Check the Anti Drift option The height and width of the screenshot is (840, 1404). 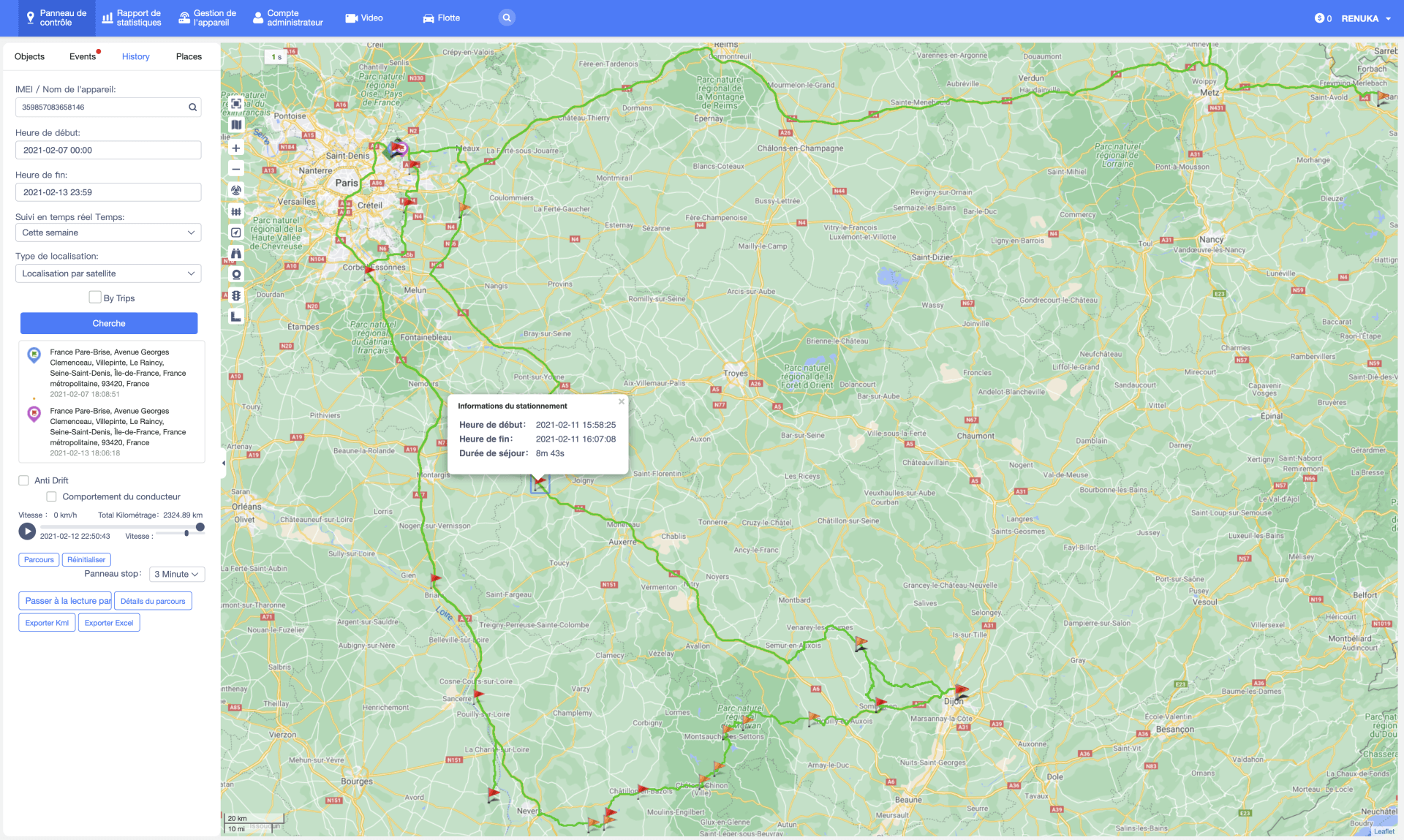click(23, 480)
